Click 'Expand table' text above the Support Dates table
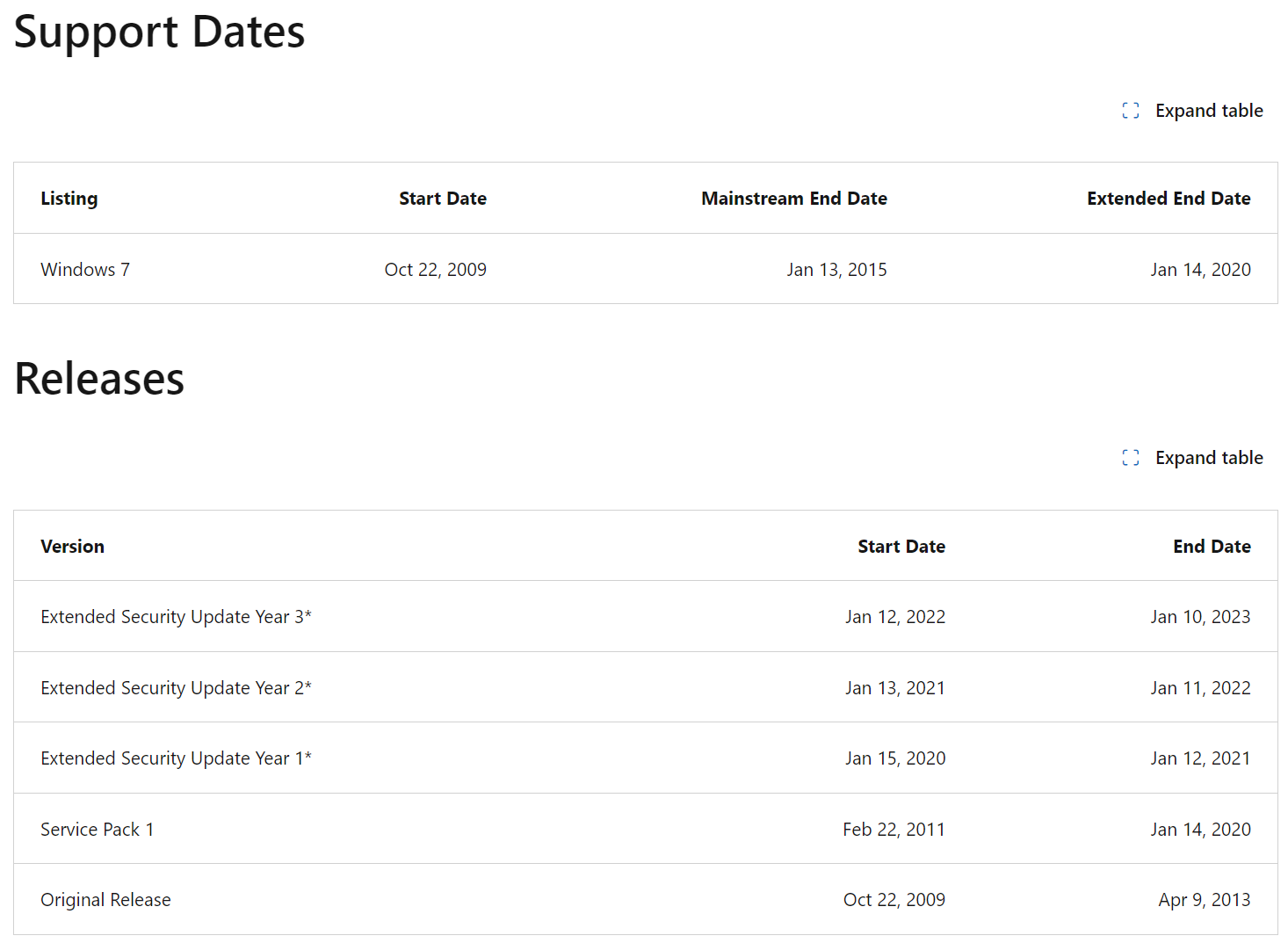 pyautogui.click(x=1209, y=111)
